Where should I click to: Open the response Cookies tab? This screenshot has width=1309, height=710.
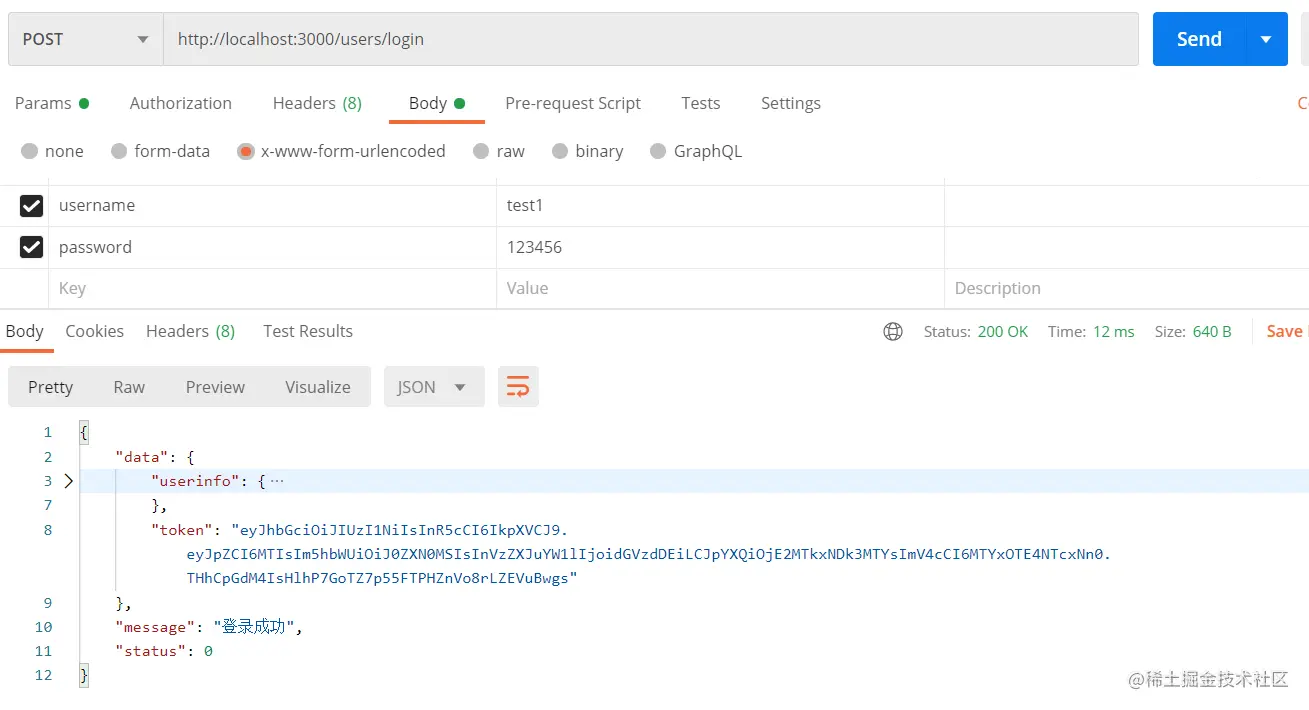click(x=95, y=331)
